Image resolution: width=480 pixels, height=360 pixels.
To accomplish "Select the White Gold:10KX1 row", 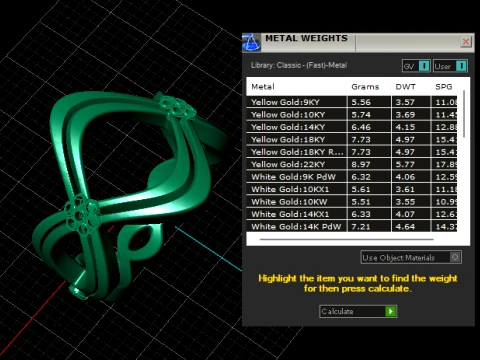I will point(352,189).
